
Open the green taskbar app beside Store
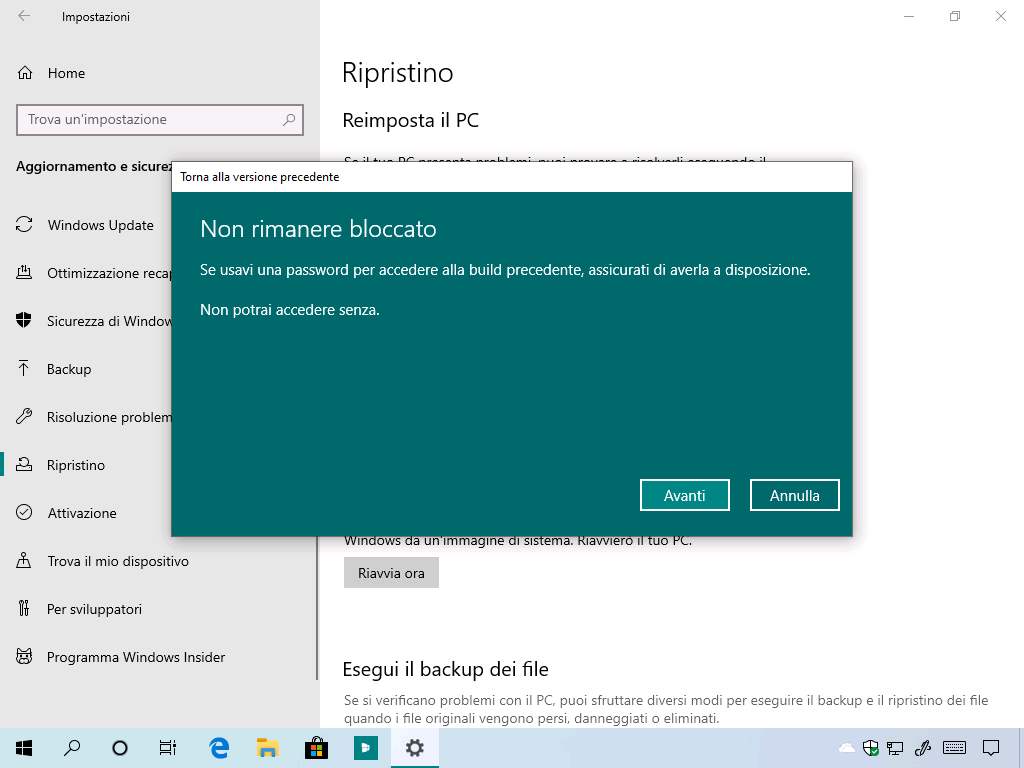[x=366, y=748]
